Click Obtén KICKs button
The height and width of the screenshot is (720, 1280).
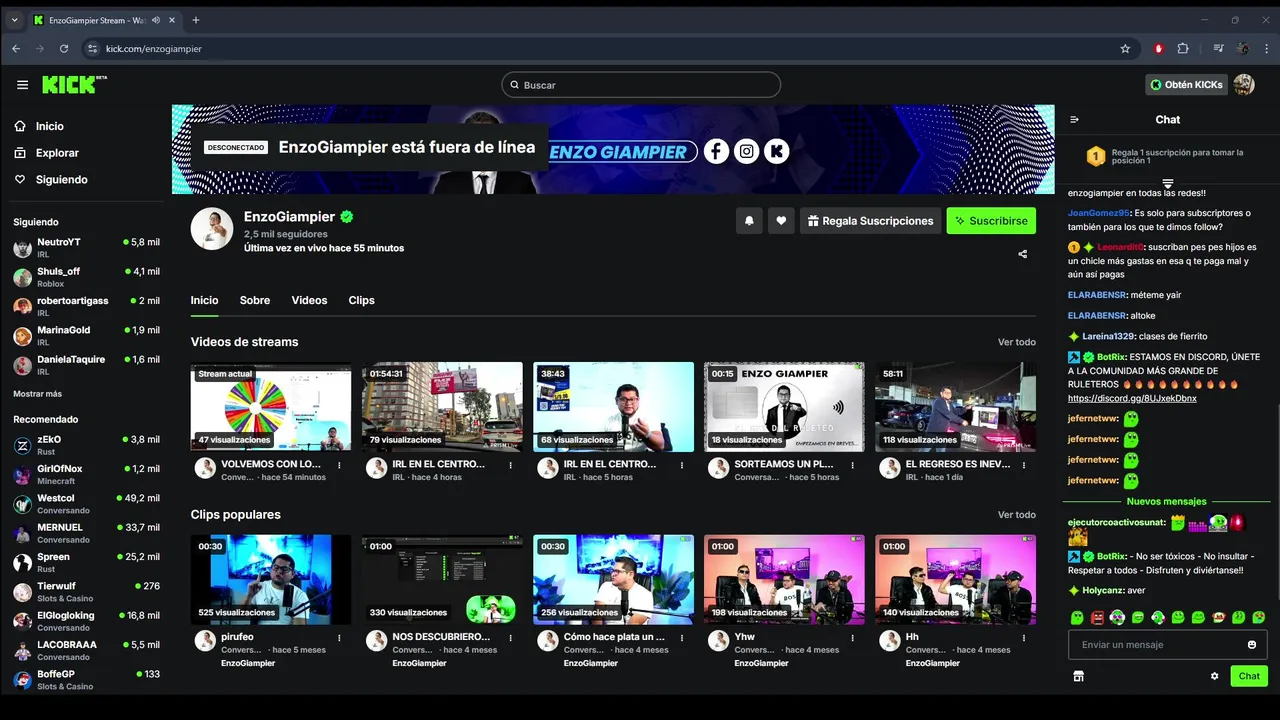1186,85
